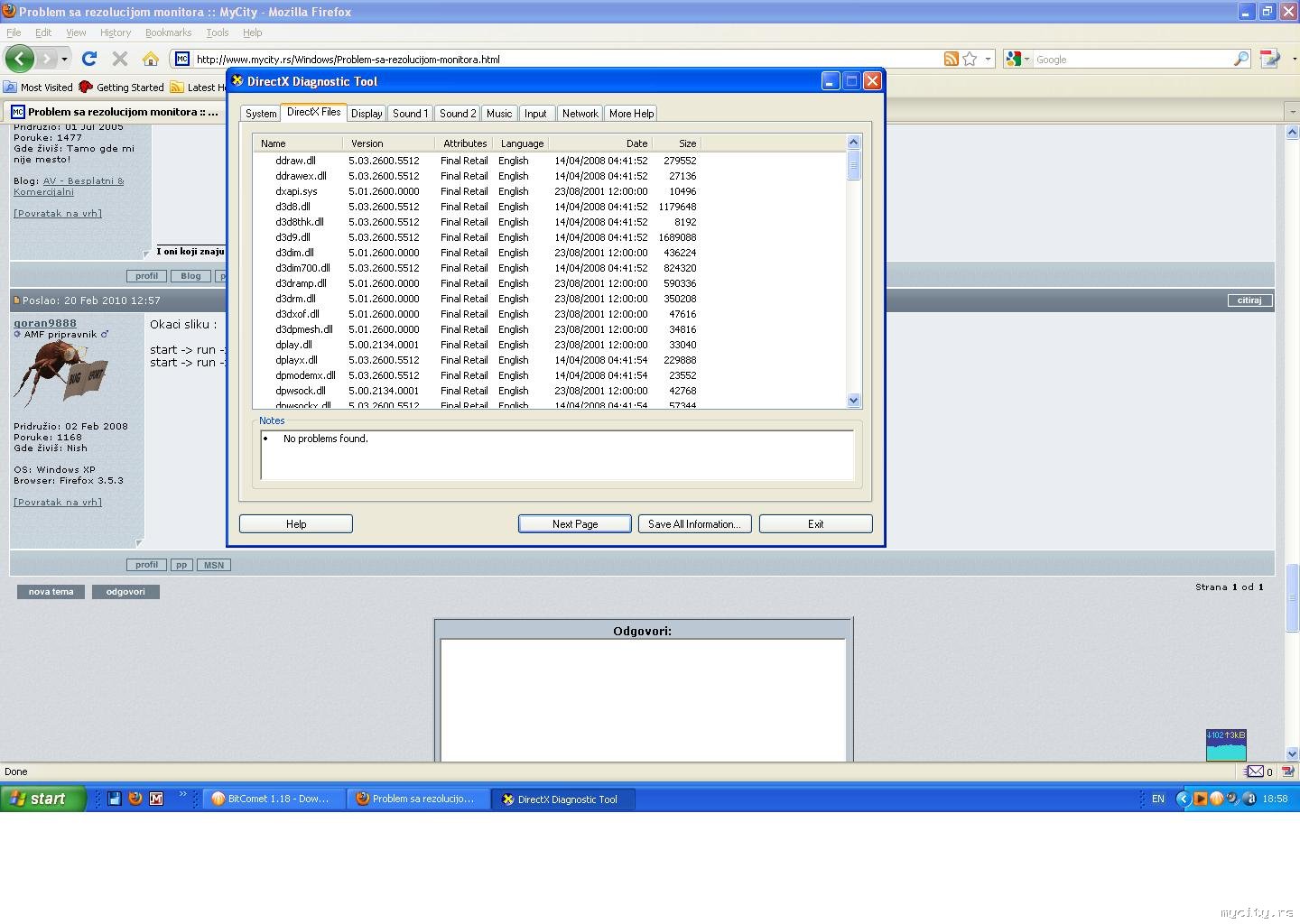The image size is (1300, 924).
Task: Click the RSS feed icon in the address bar
Action: [x=951, y=59]
